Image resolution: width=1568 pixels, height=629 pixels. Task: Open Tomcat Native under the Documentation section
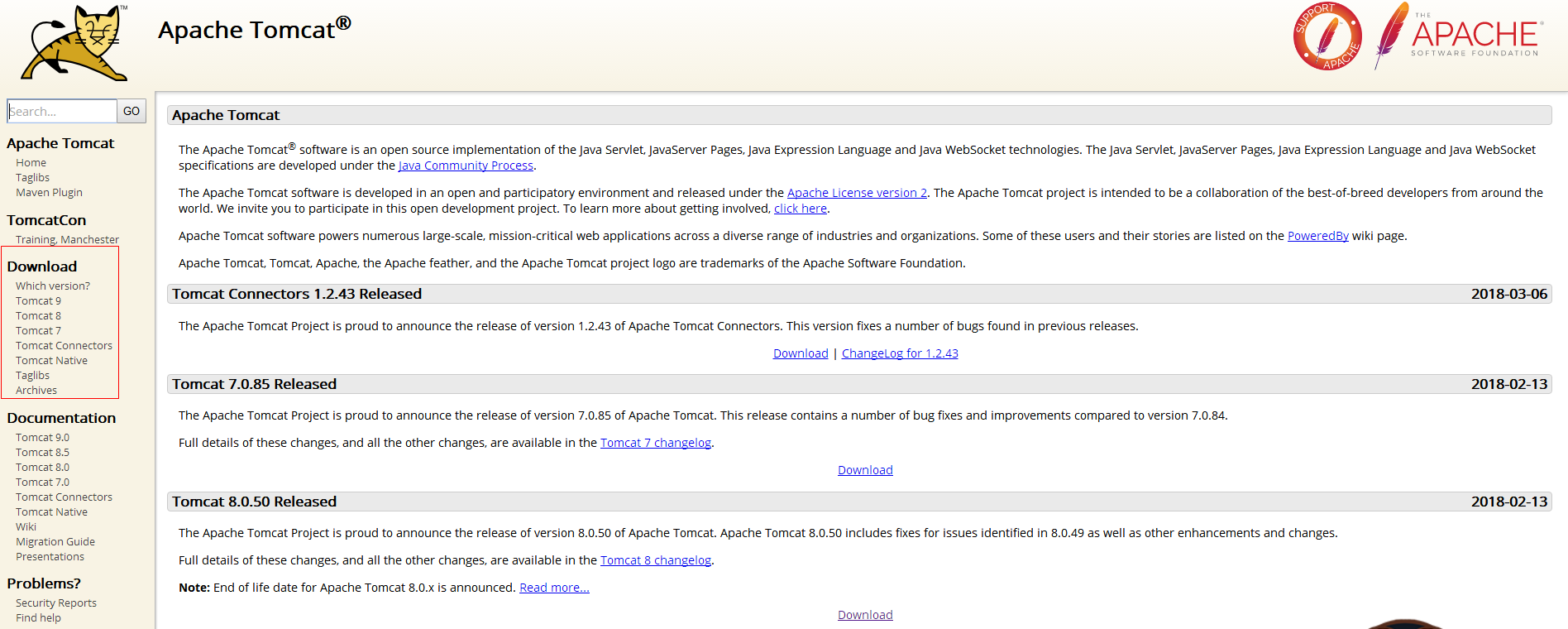click(51, 512)
